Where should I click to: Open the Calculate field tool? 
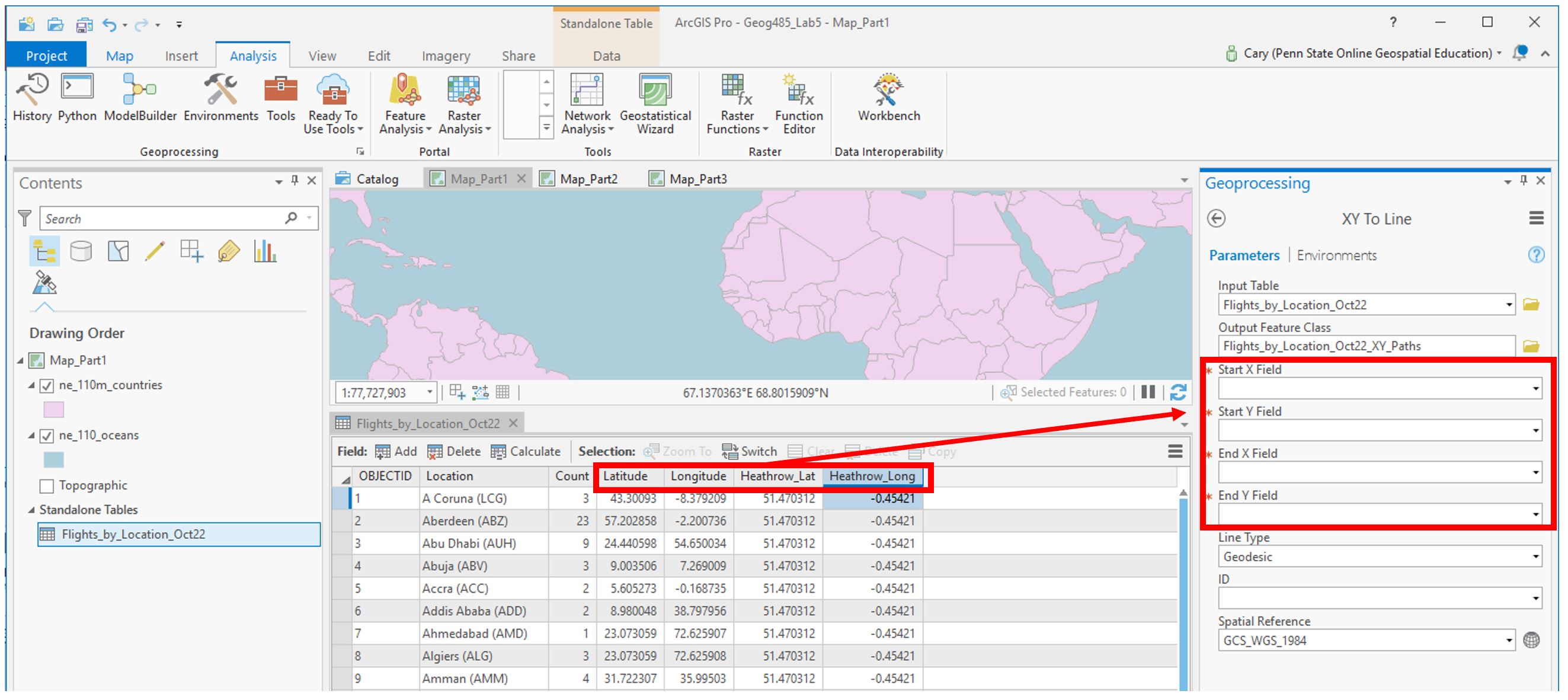tap(527, 451)
